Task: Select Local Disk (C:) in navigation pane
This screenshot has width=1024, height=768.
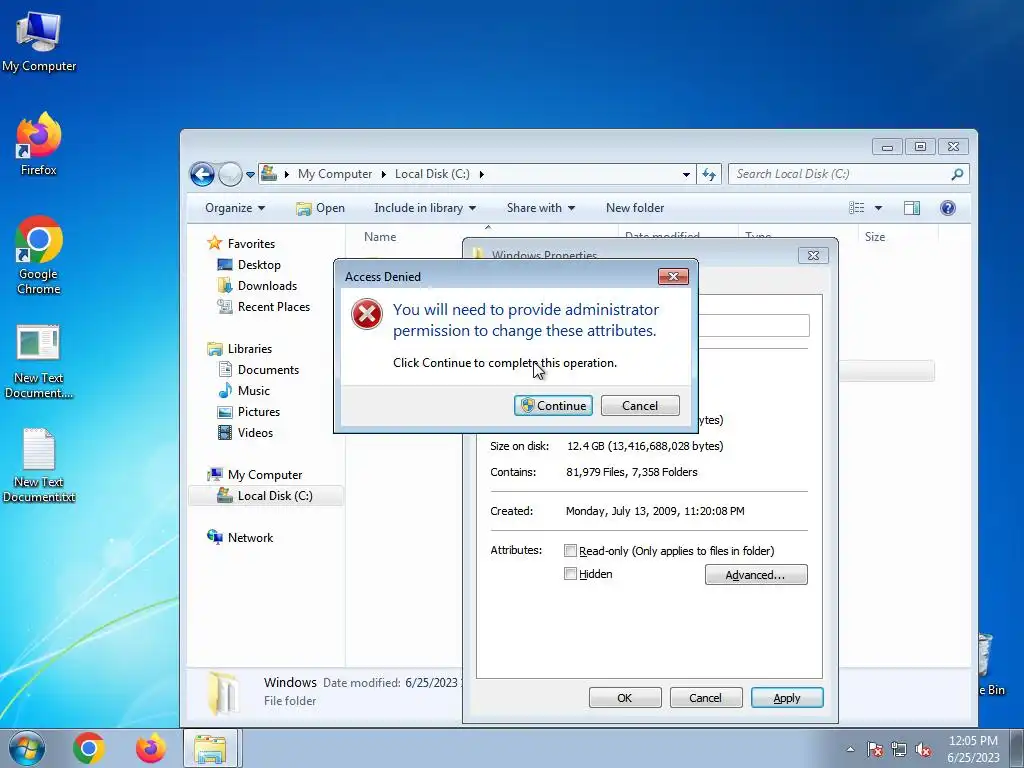Action: coord(265,496)
